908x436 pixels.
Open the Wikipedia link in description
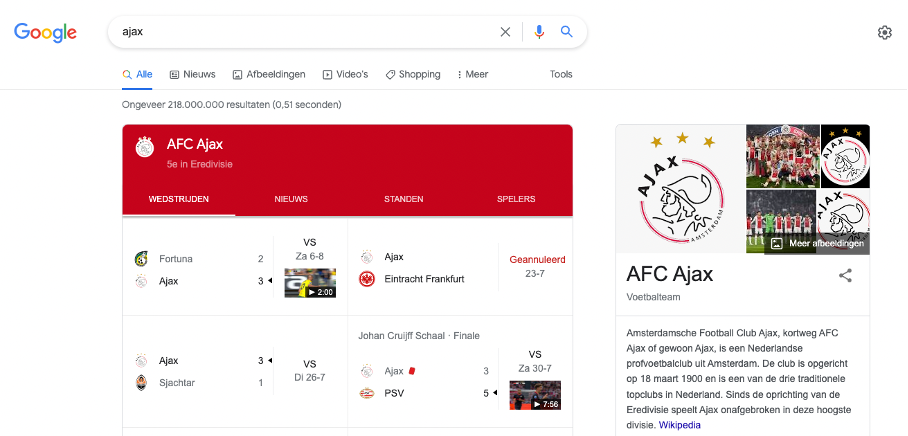pos(679,425)
